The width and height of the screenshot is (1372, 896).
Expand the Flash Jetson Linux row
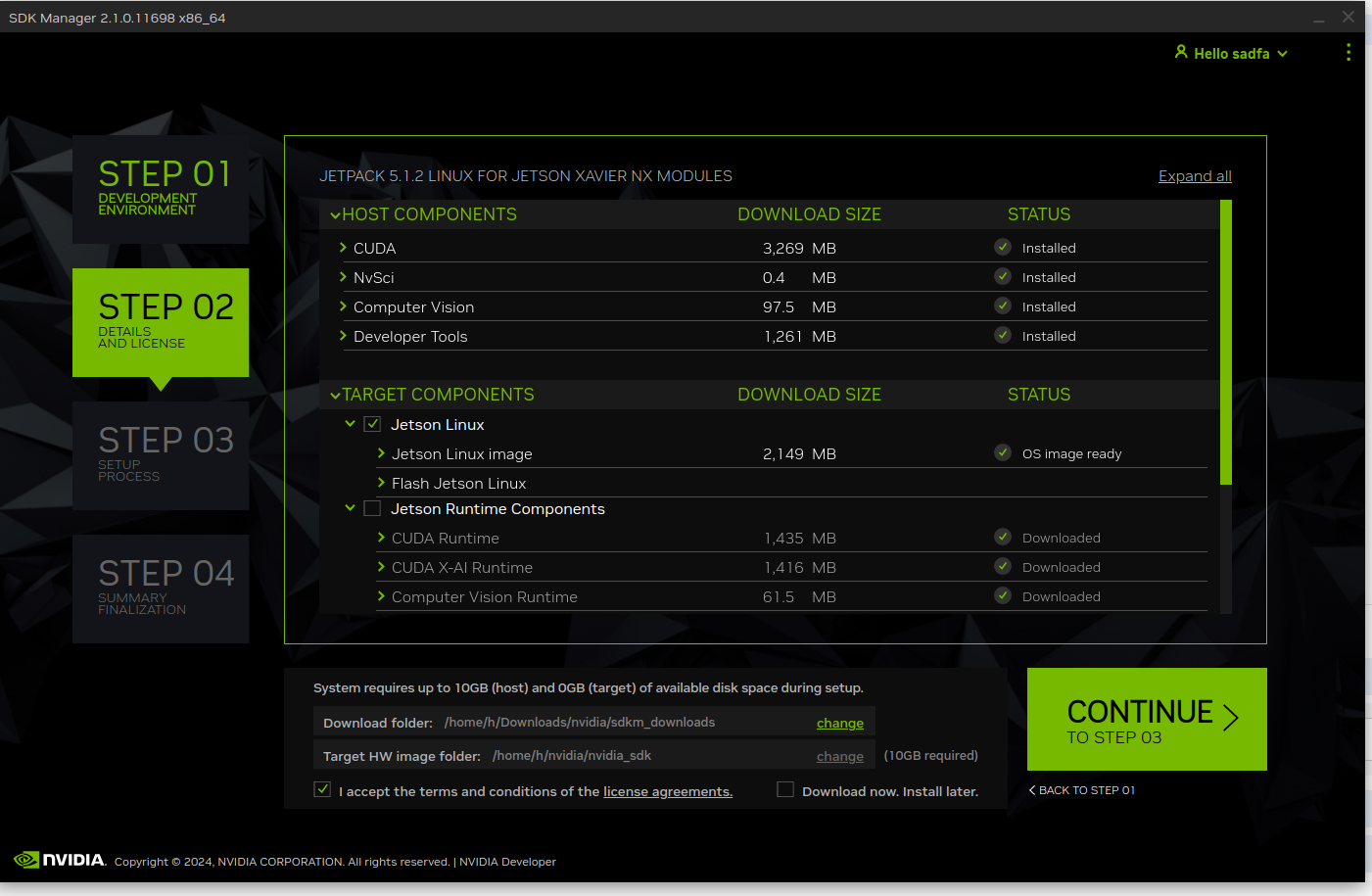coord(381,483)
